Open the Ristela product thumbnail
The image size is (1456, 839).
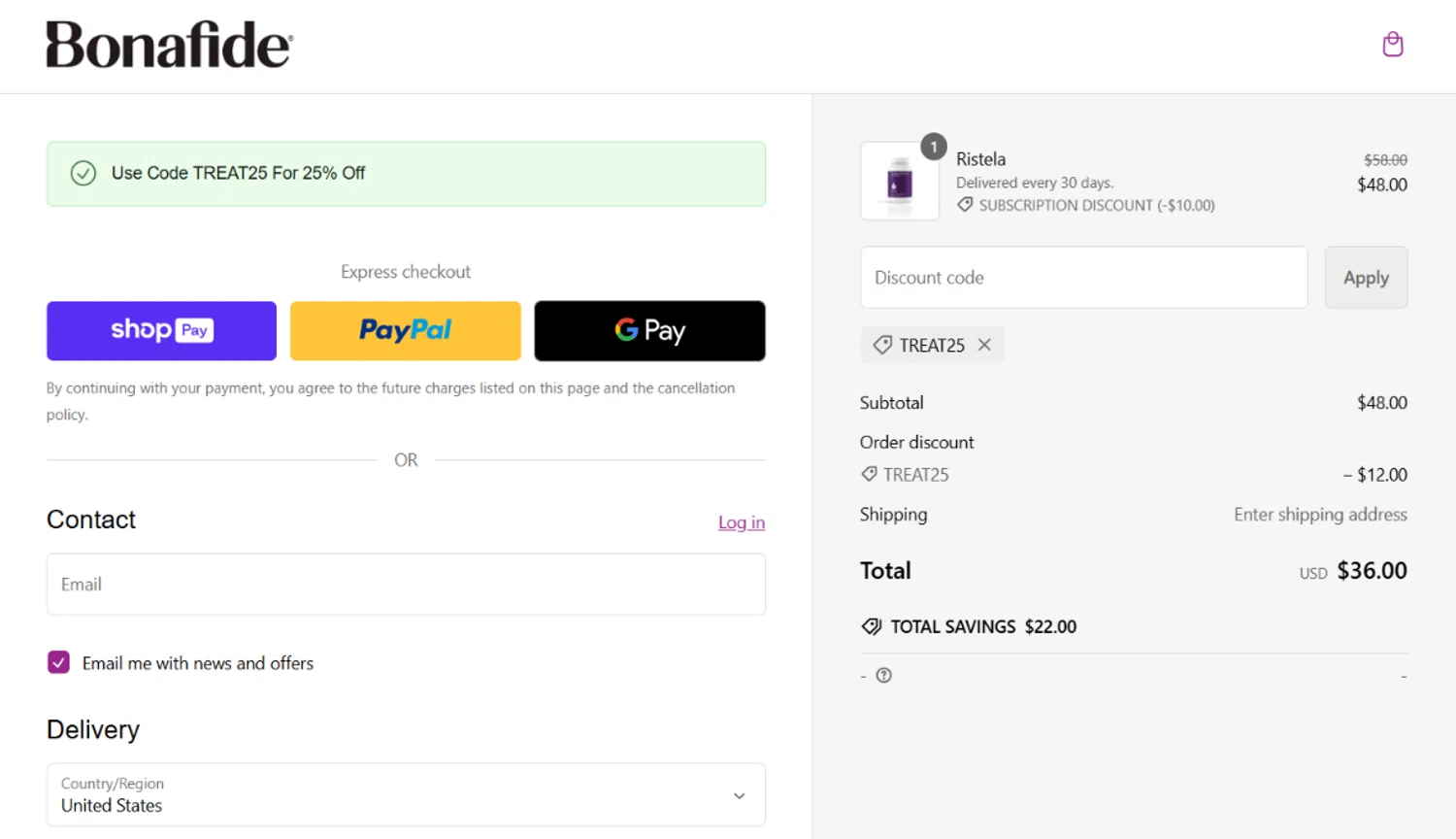[899, 182]
